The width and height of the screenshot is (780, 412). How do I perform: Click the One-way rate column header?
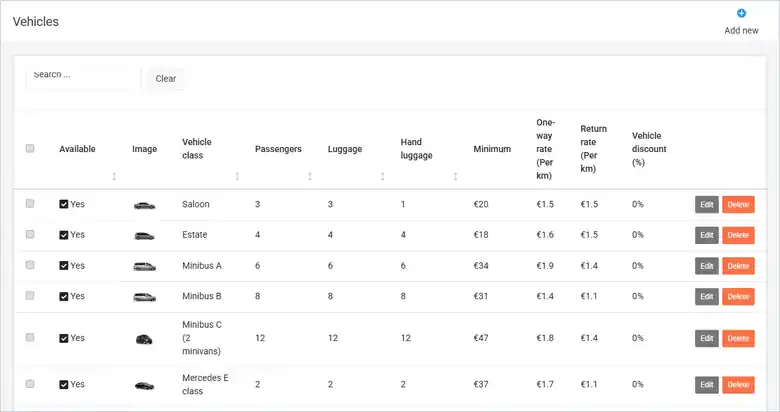(x=546, y=149)
